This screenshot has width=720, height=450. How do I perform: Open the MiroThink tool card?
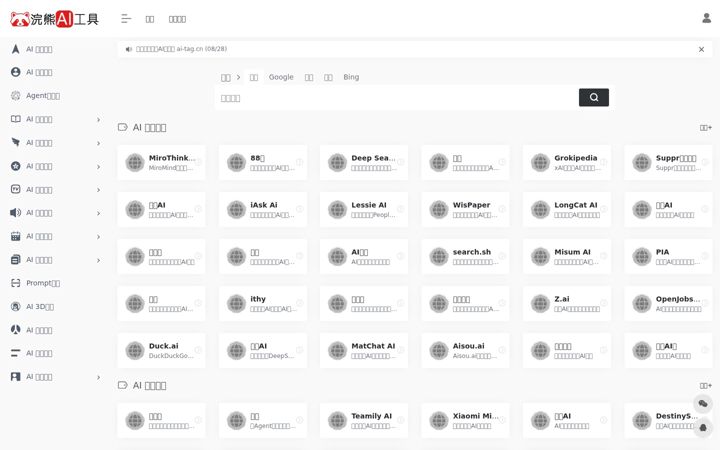pos(161,162)
